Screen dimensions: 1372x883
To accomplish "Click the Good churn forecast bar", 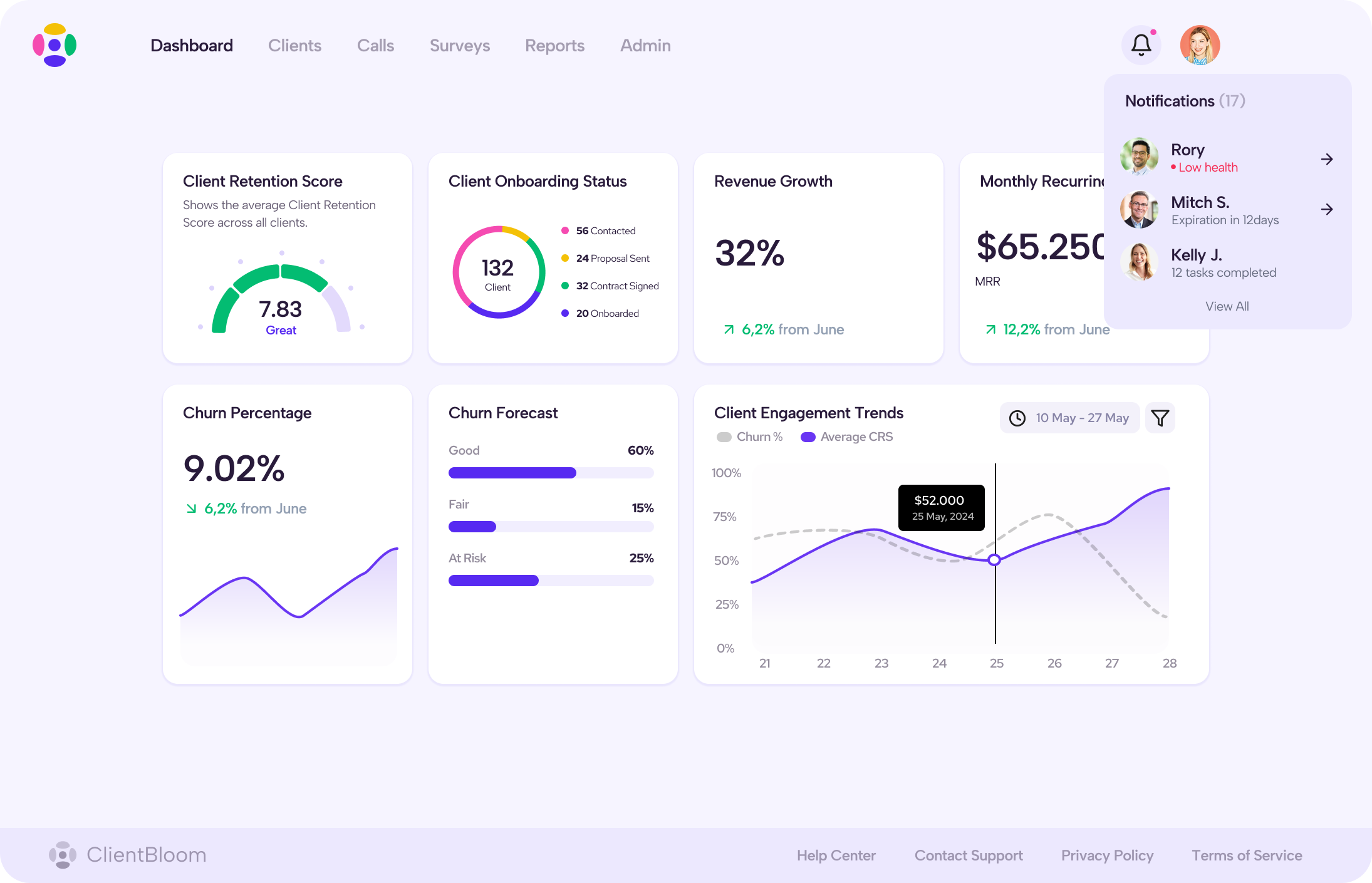I will coord(512,473).
